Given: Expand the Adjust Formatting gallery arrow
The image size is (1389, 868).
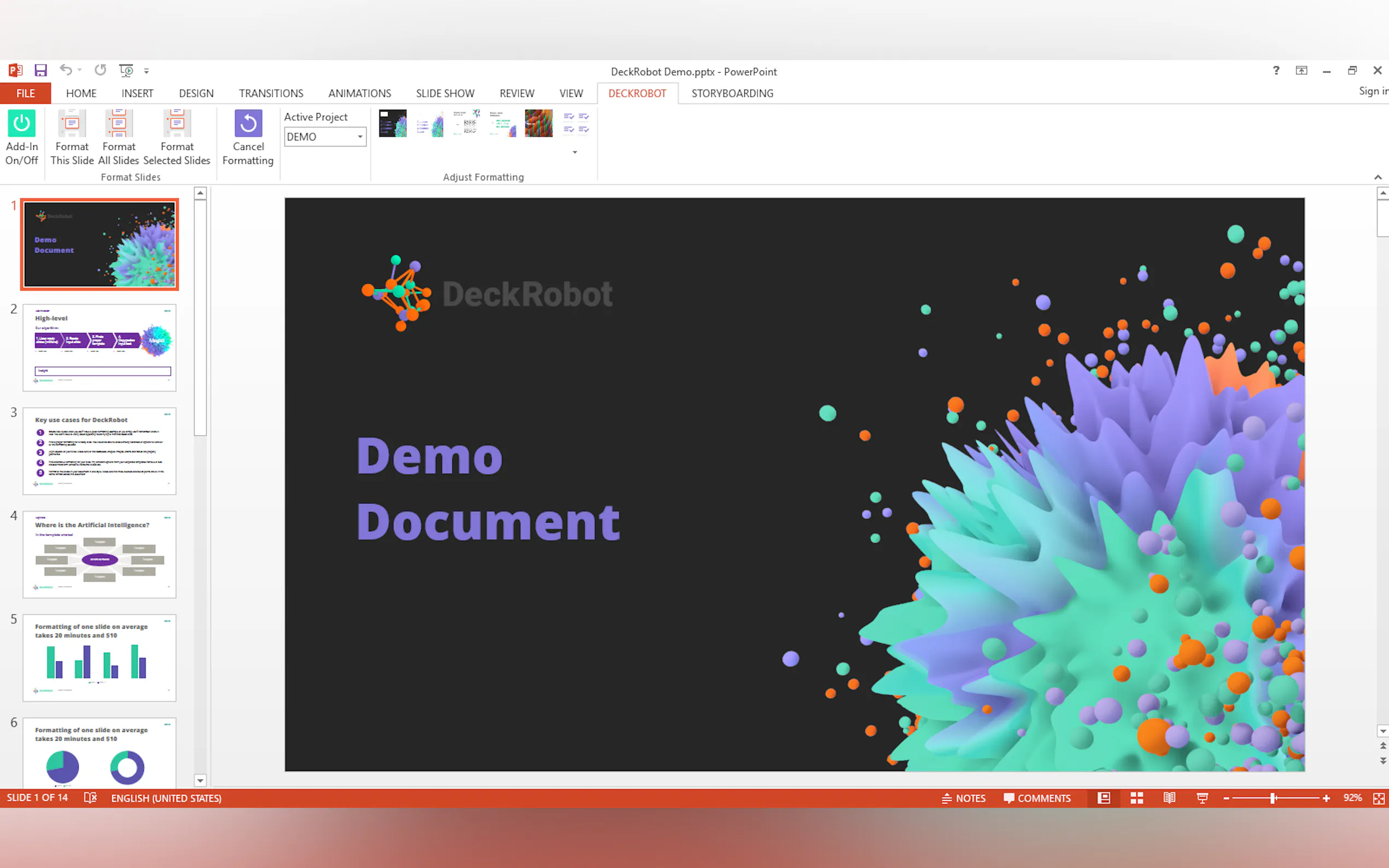Looking at the screenshot, I should coord(575,153).
